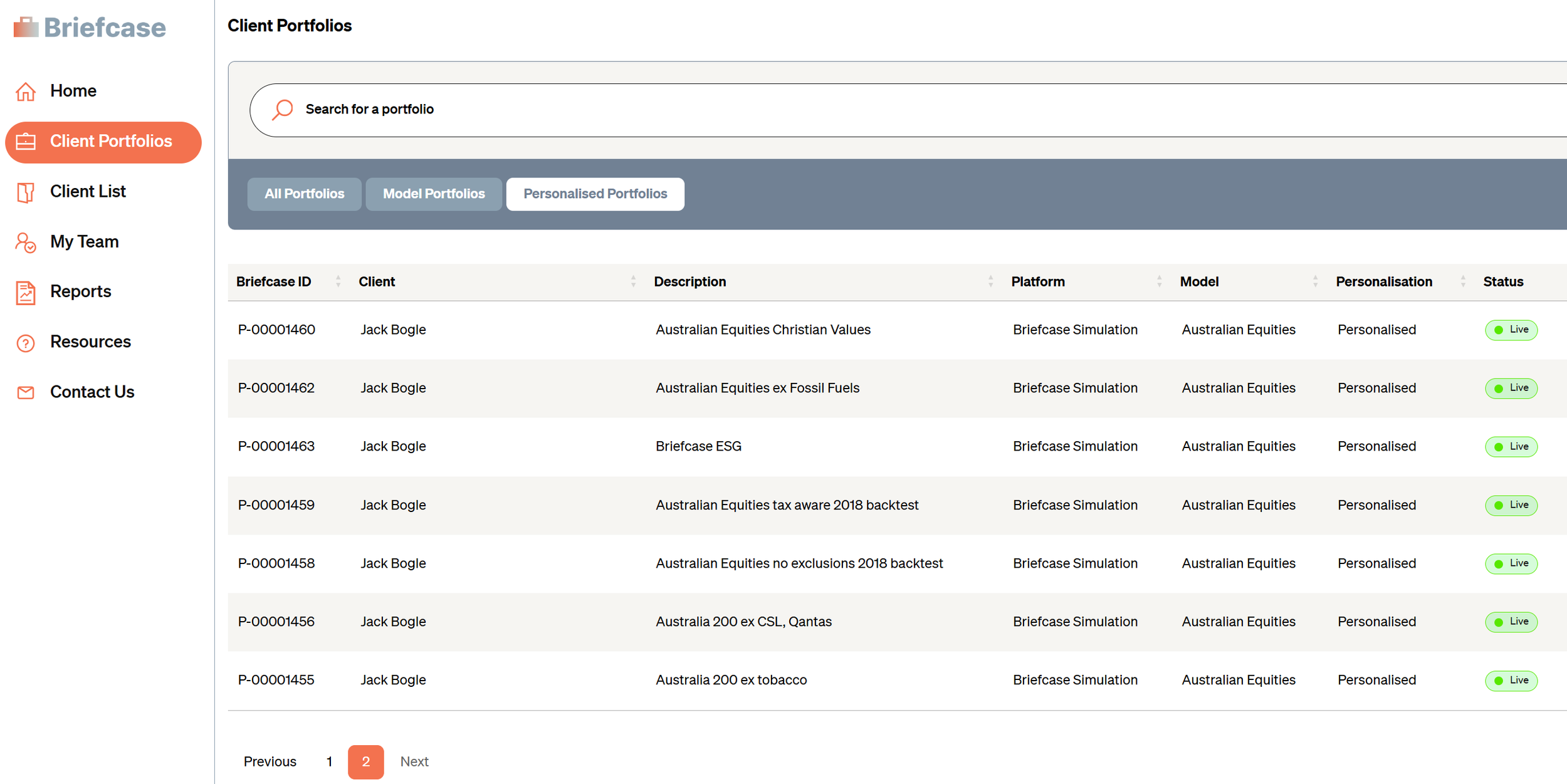The height and width of the screenshot is (784, 1567).
Task: Open Home from the sidebar
Action: [x=73, y=91]
